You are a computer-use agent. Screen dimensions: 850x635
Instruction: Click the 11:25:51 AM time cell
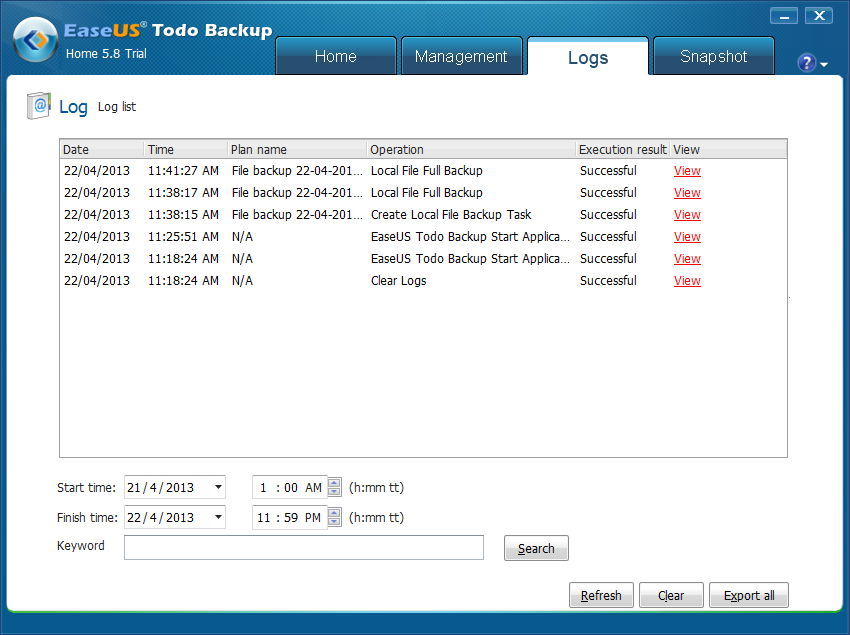point(183,237)
